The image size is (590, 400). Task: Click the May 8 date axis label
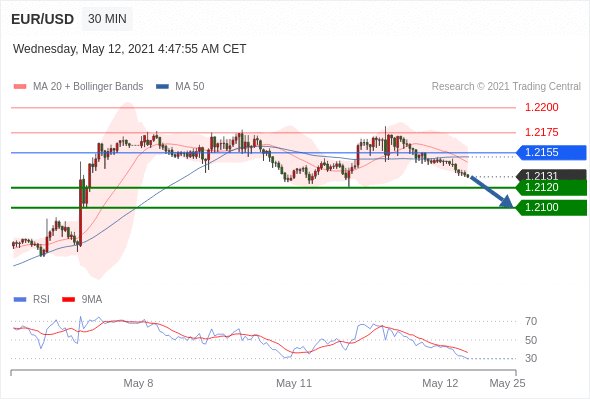pyautogui.click(x=138, y=383)
